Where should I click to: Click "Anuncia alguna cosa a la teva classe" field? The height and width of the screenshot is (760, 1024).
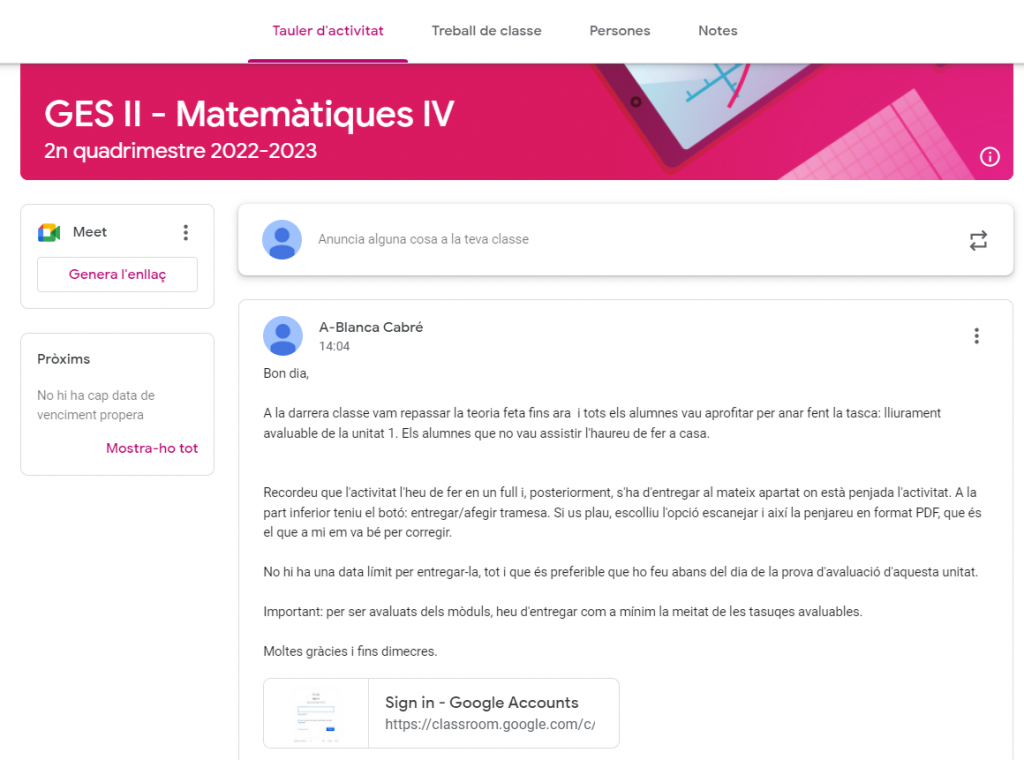click(x=423, y=240)
